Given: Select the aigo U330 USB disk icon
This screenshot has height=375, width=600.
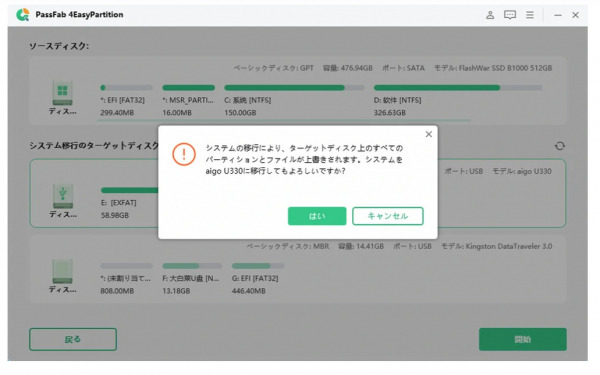Looking at the screenshot, I should tap(63, 196).
